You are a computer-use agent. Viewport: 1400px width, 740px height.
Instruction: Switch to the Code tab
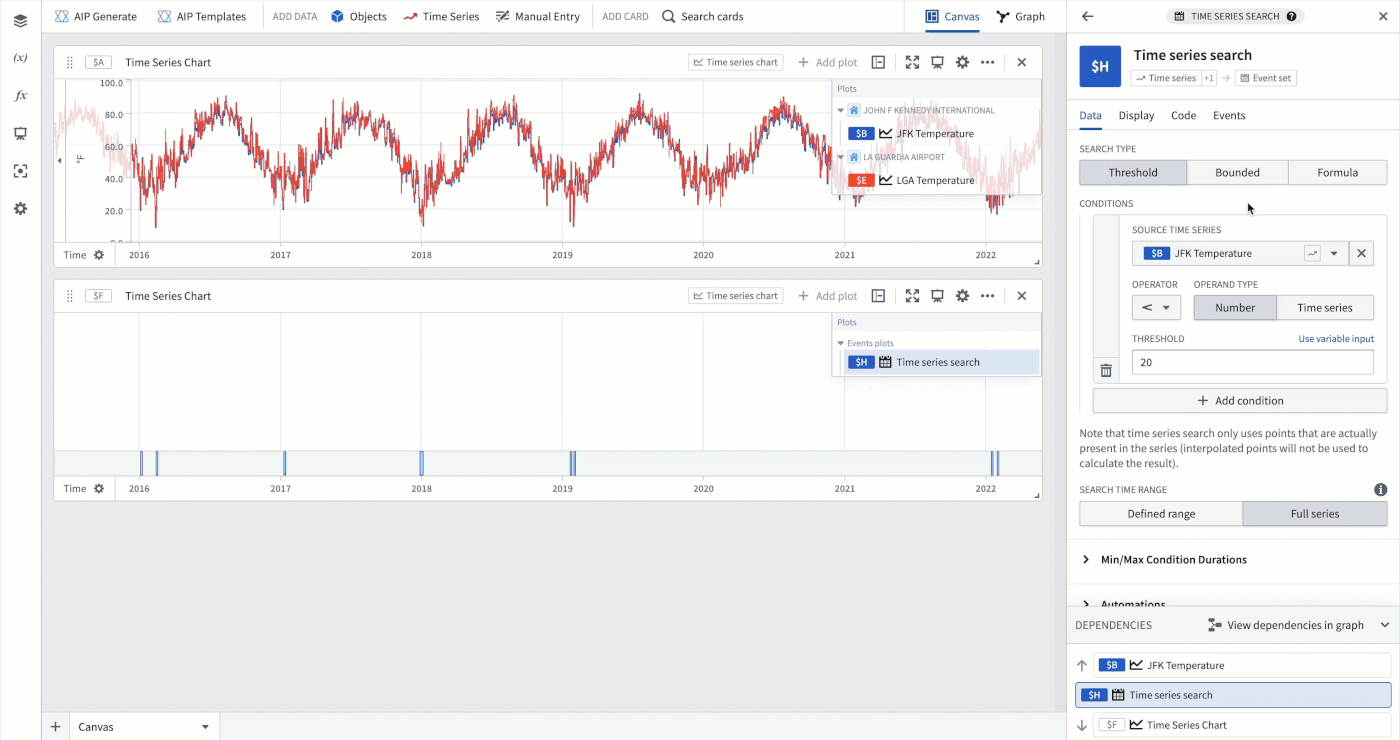click(x=1183, y=116)
